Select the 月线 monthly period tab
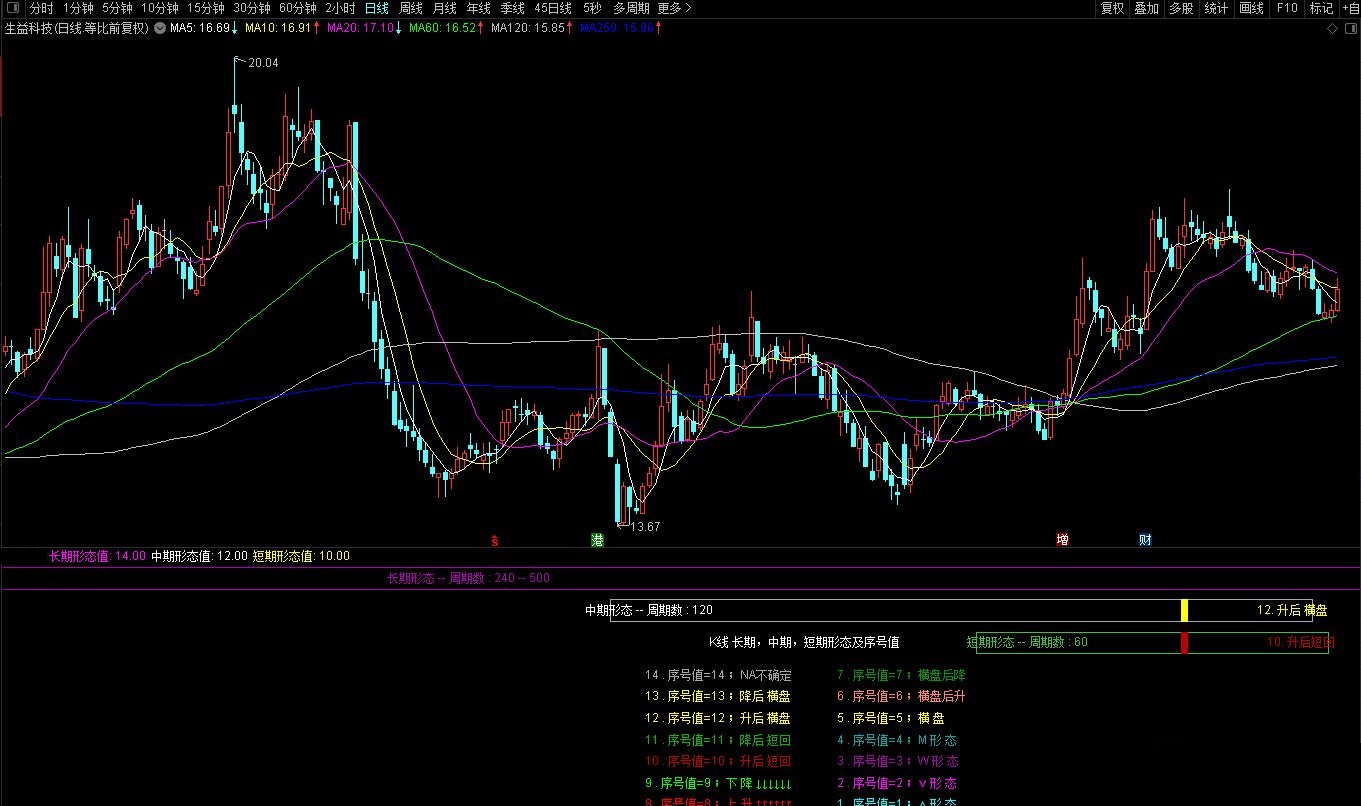The image size is (1361, 806). tap(445, 8)
